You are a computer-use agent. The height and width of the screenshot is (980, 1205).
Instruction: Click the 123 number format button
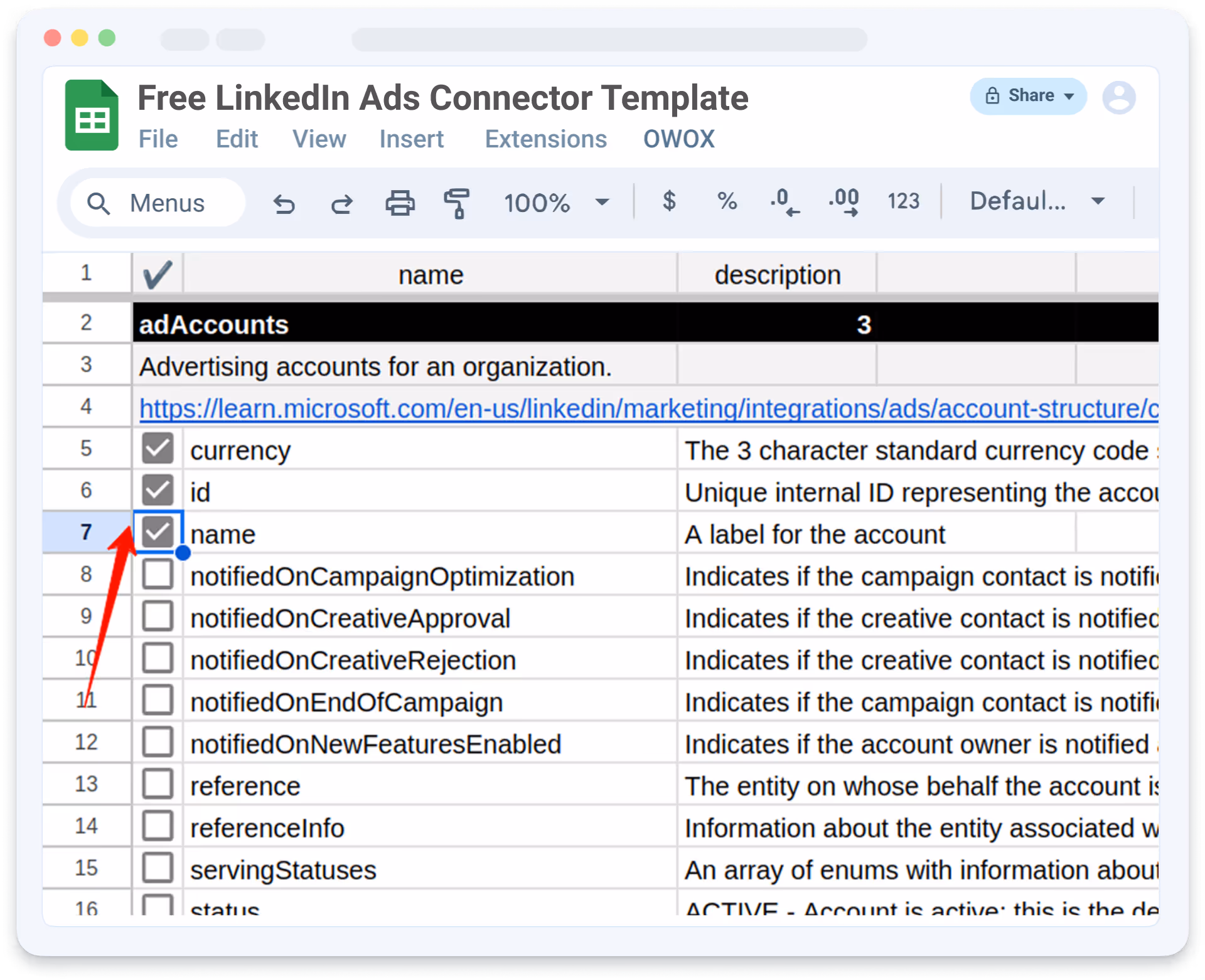point(903,201)
